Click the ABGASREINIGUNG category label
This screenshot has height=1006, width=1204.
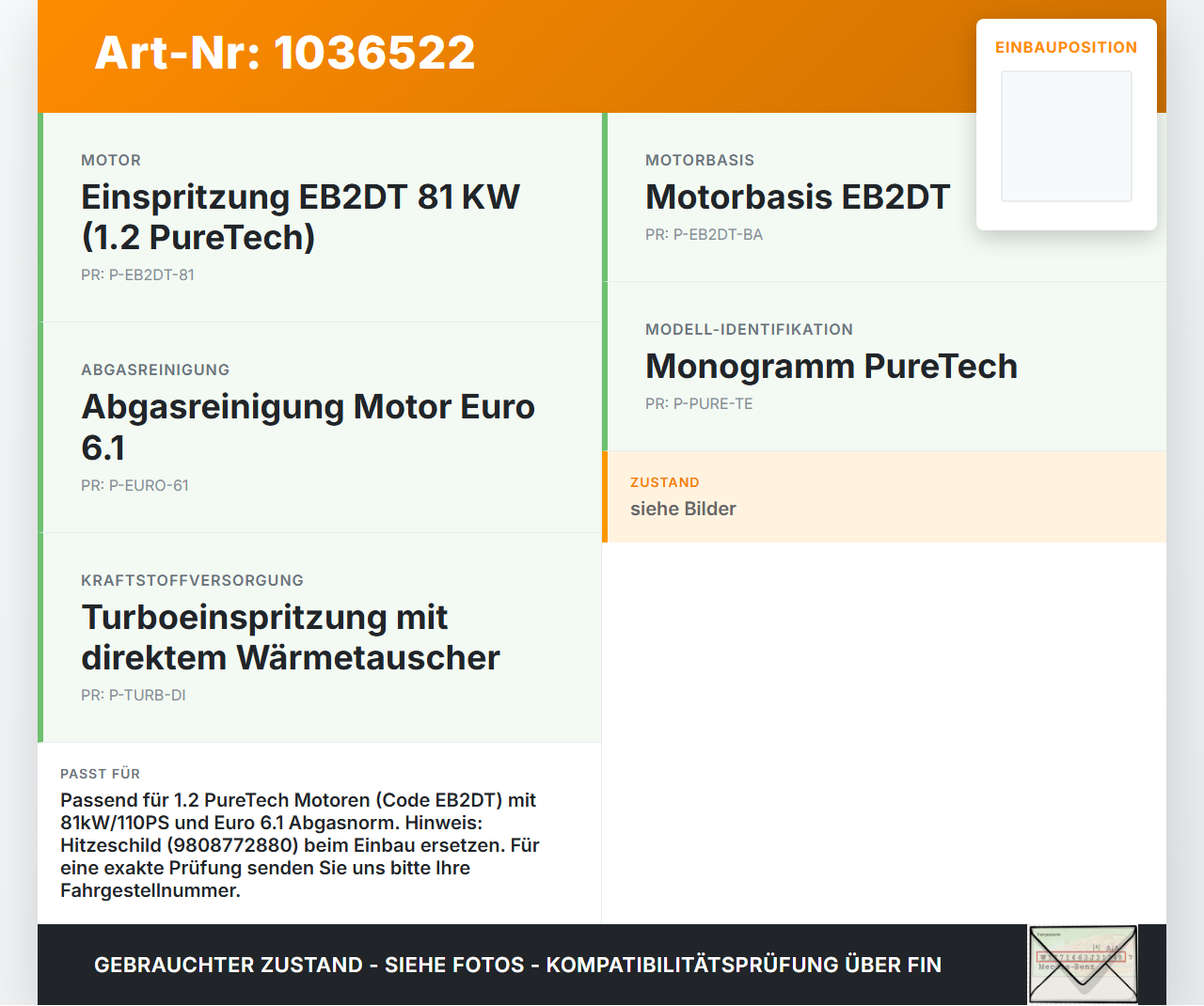155,369
